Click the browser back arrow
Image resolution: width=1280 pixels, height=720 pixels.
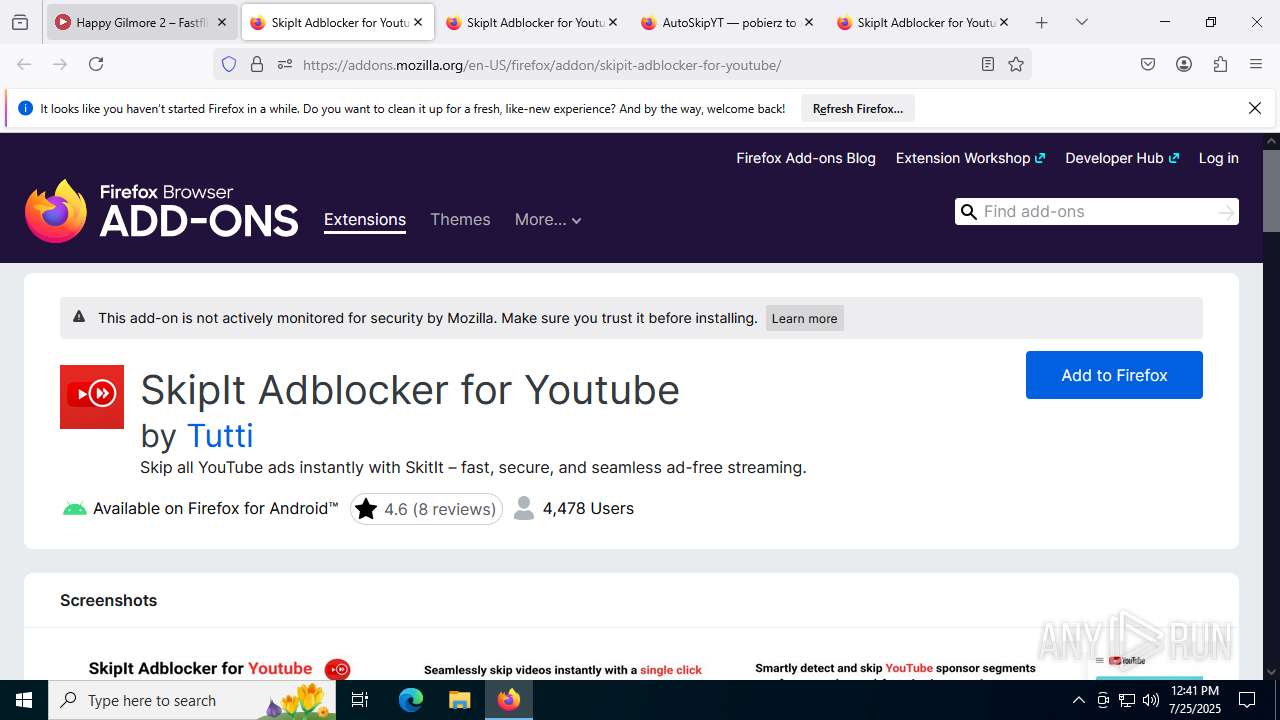pyautogui.click(x=24, y=64)
